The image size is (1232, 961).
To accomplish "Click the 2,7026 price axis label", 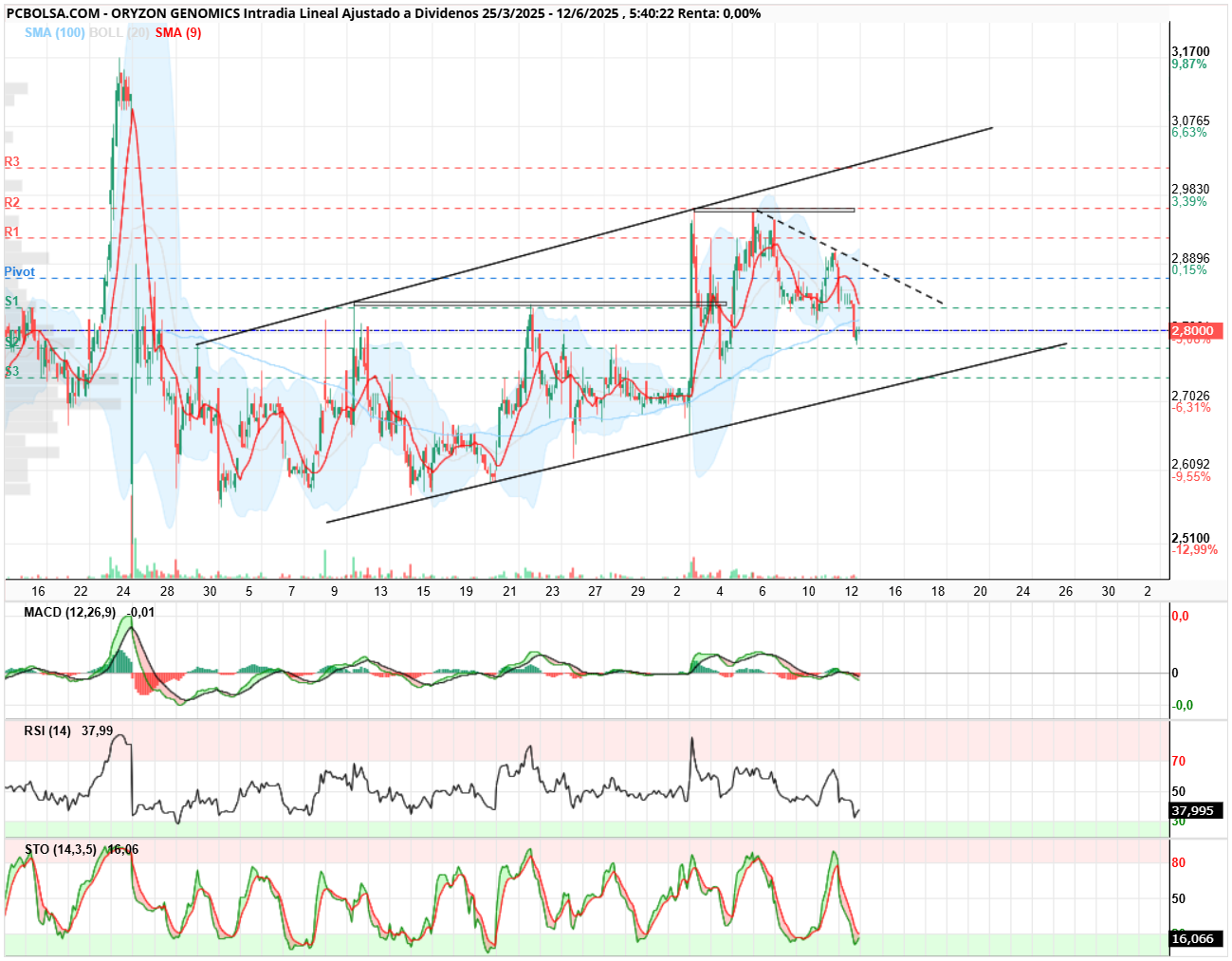I will 1190,397.
